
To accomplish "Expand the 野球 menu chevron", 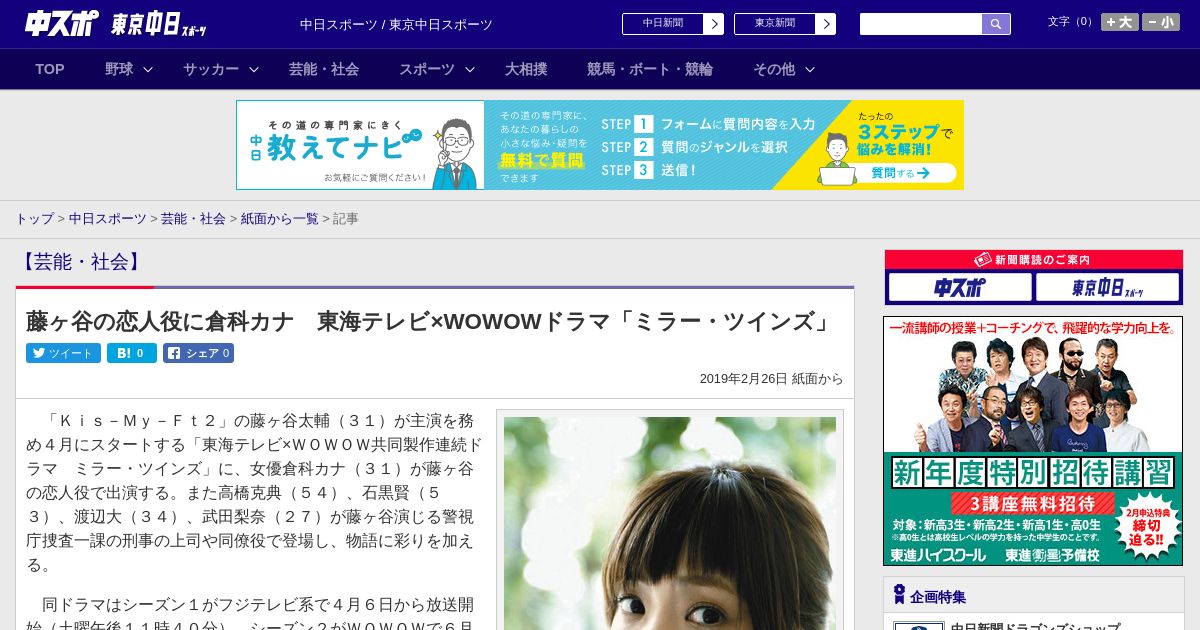I will point(148,69).
